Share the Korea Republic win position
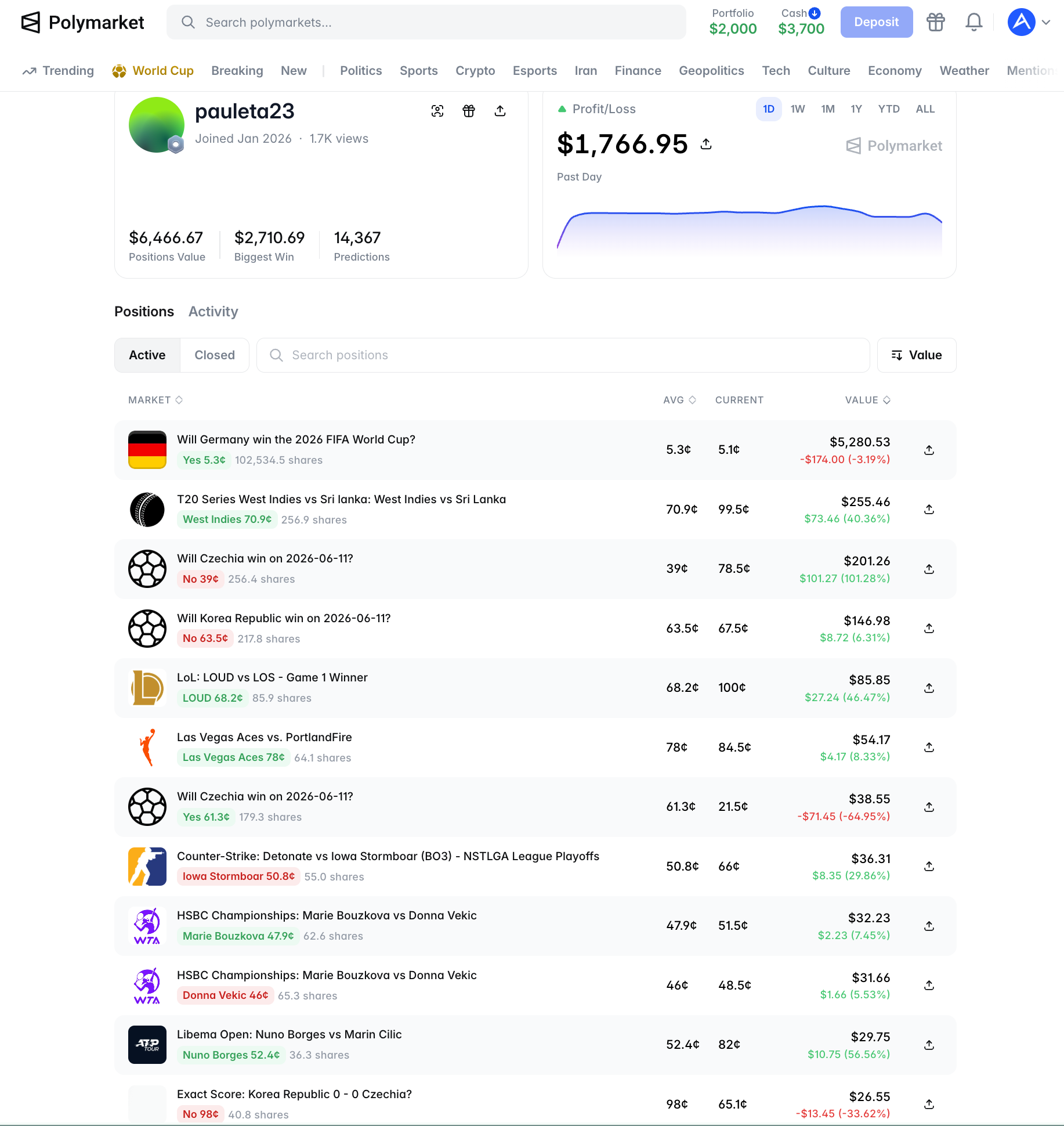1064x1126 pixels. (x=929, y=628)
